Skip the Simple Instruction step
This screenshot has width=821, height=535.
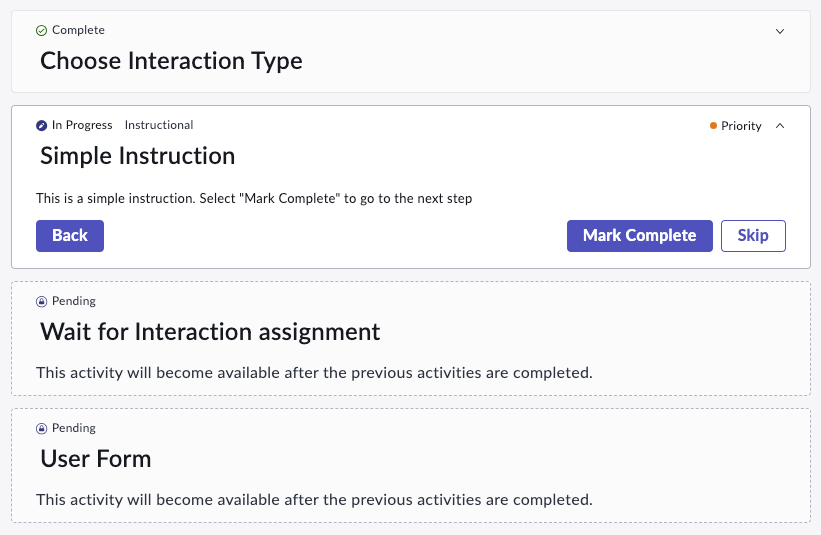click(x=753, y=236)
